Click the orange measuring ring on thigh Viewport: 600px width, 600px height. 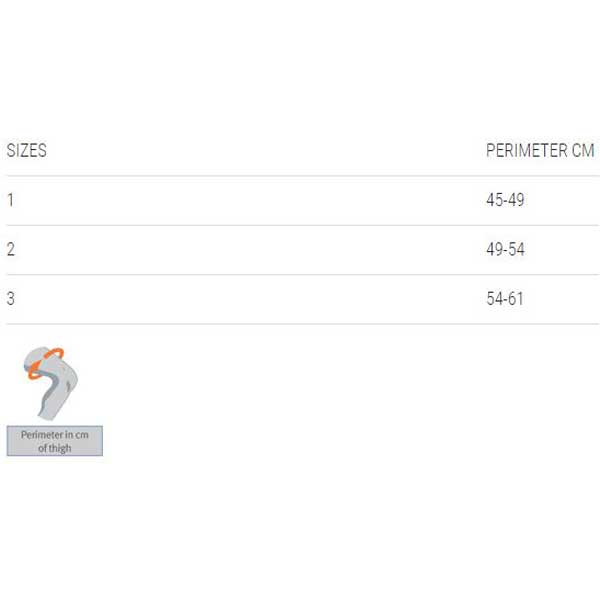click(x=45, y=363)
